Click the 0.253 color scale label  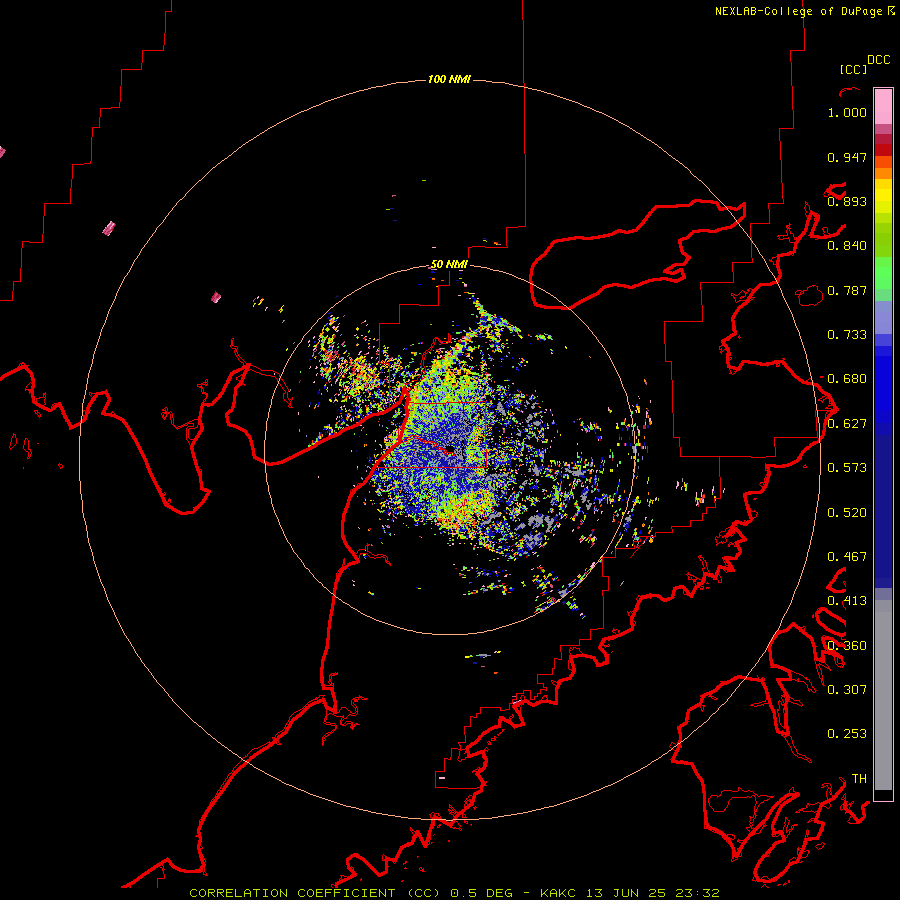point(847,734)
